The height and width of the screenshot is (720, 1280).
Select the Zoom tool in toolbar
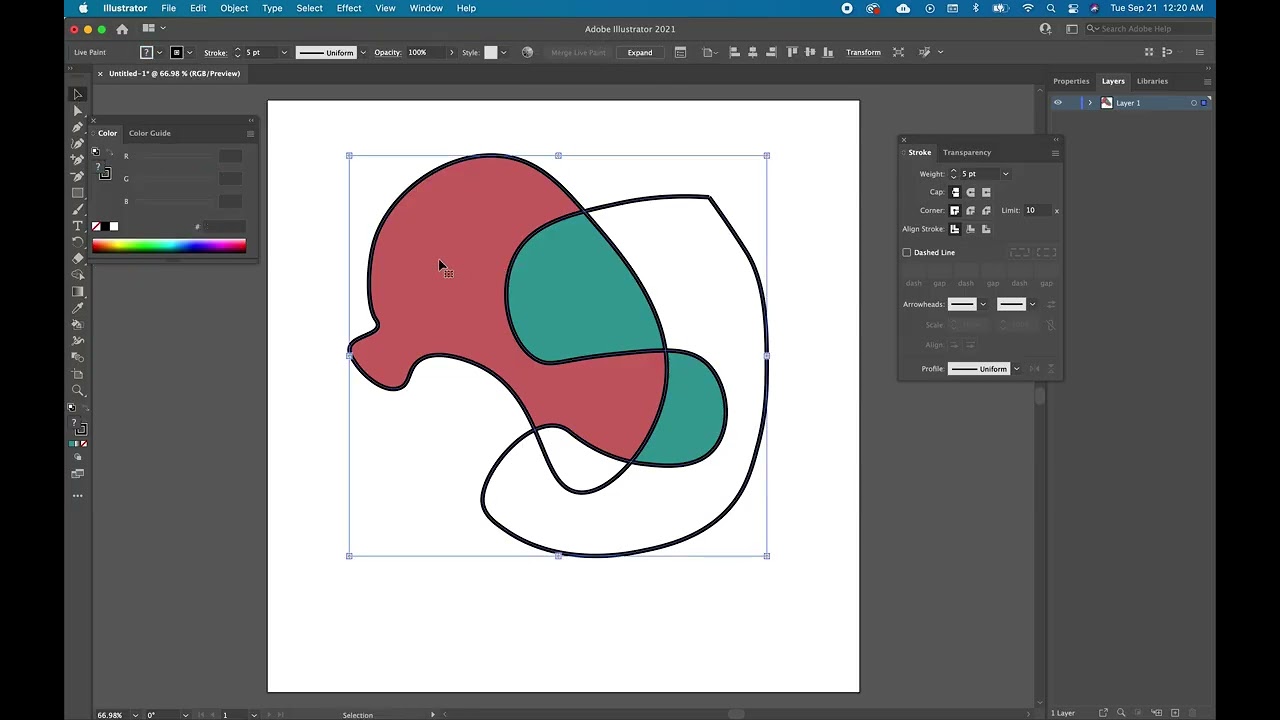(x=78, y=390)
